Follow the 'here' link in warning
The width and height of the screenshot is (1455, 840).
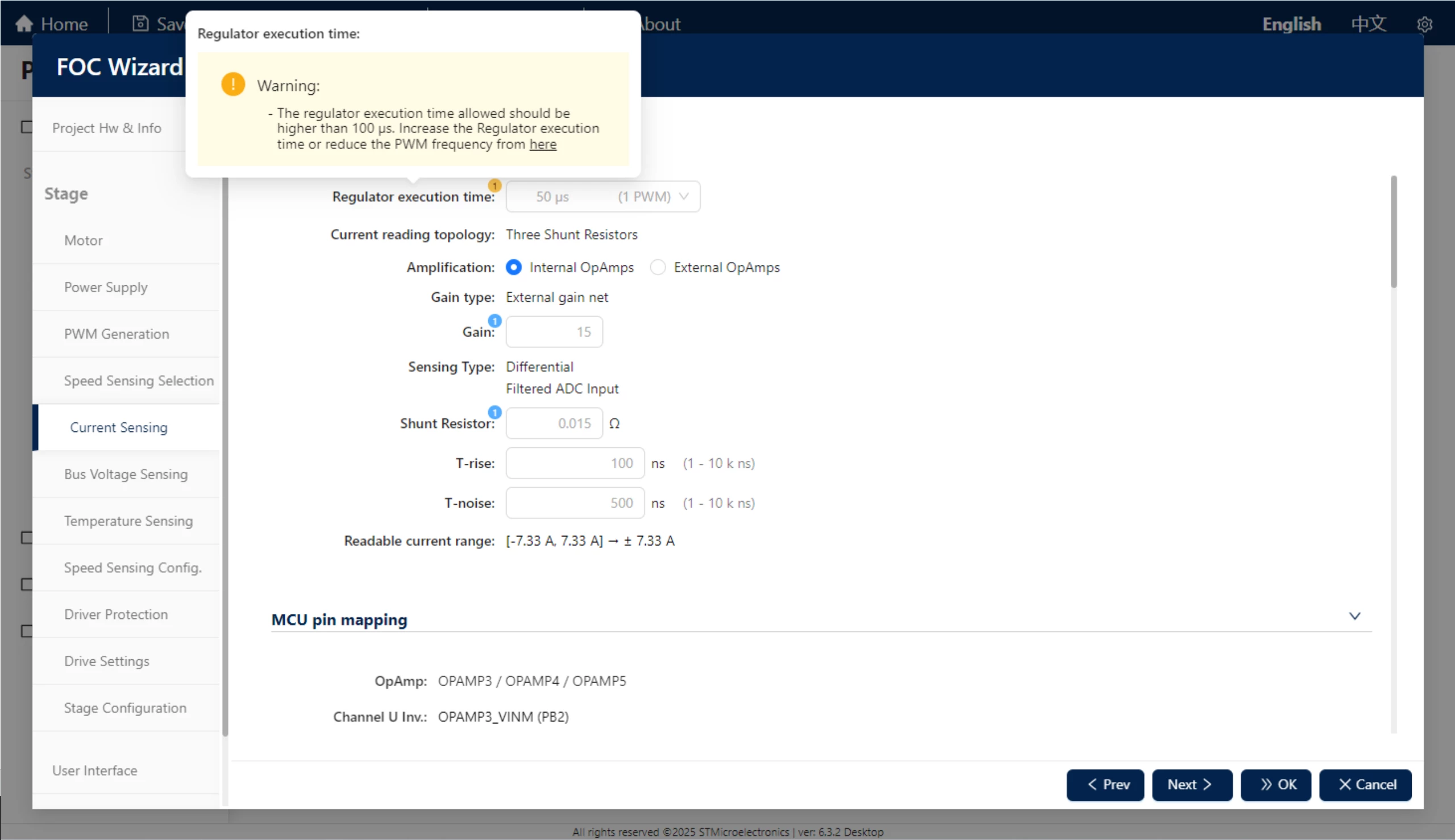pyautogui.click(x=542, y=144)
